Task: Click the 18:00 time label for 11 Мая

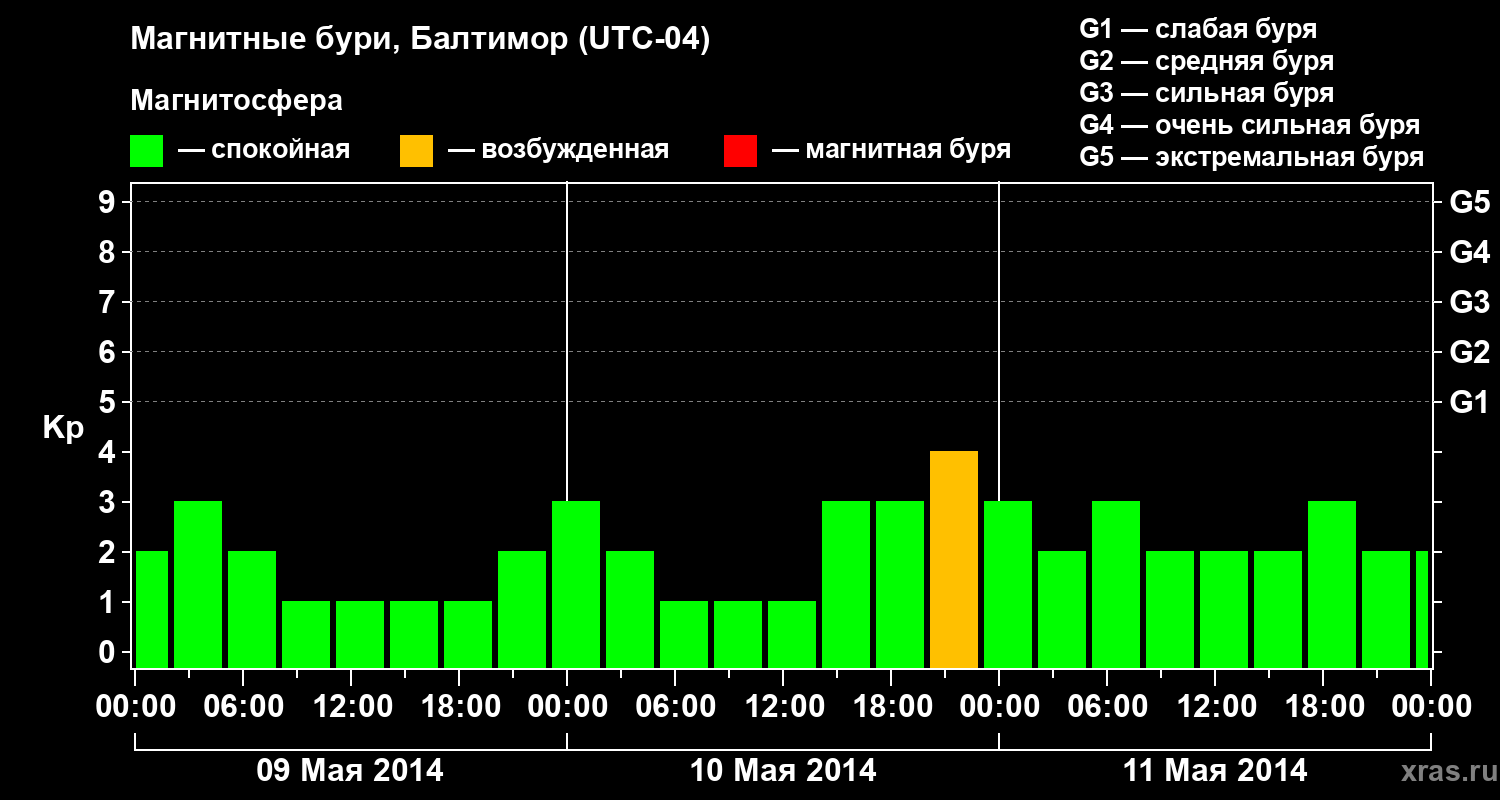Action: [1325, 707]
